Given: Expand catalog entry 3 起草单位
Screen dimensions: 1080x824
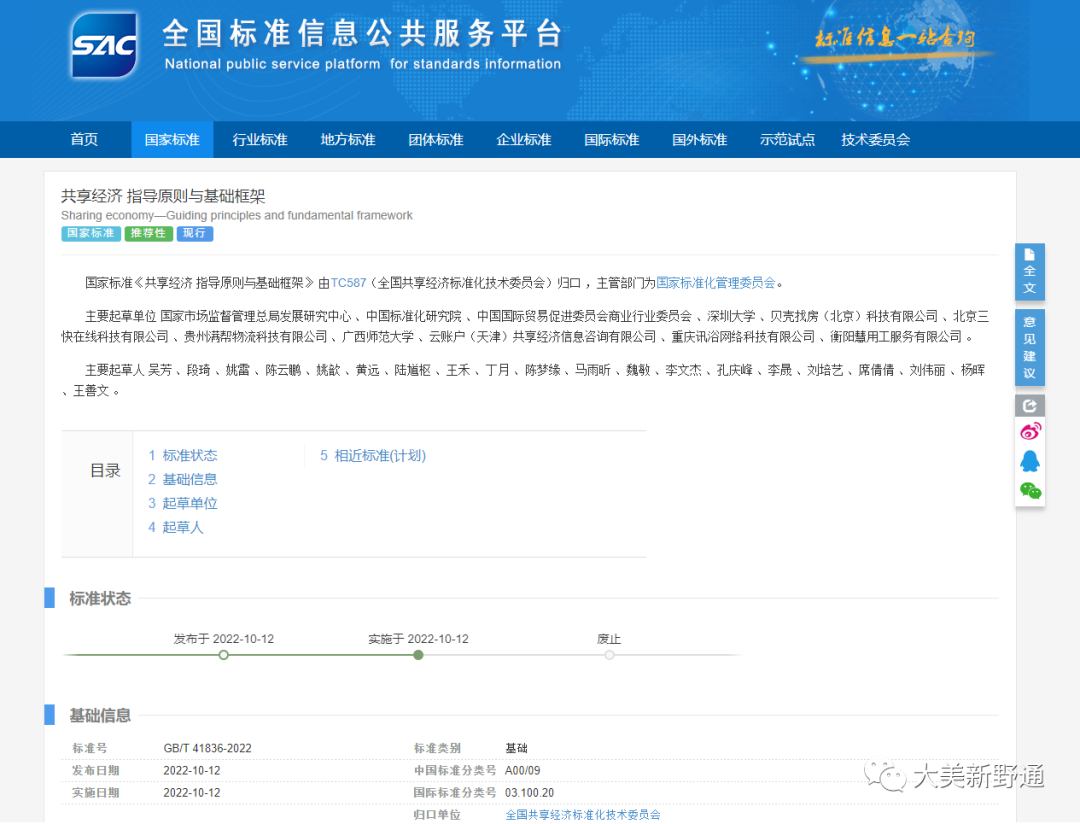Looking at the screenshot, I should coord(190,503).
